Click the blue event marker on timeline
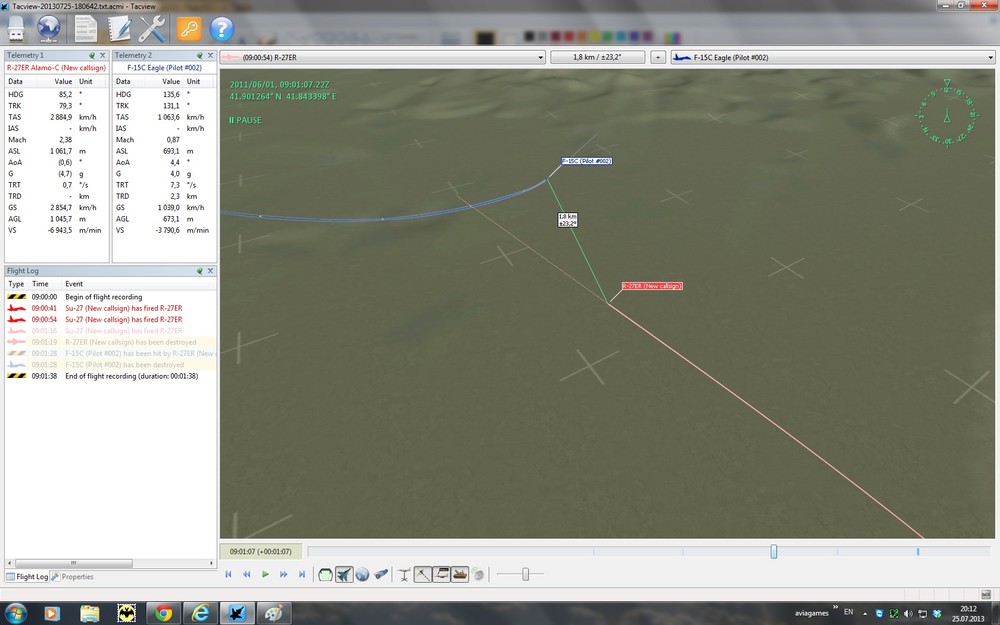The height and width of the screenshot is (625, 1000). tap(918, 552)
